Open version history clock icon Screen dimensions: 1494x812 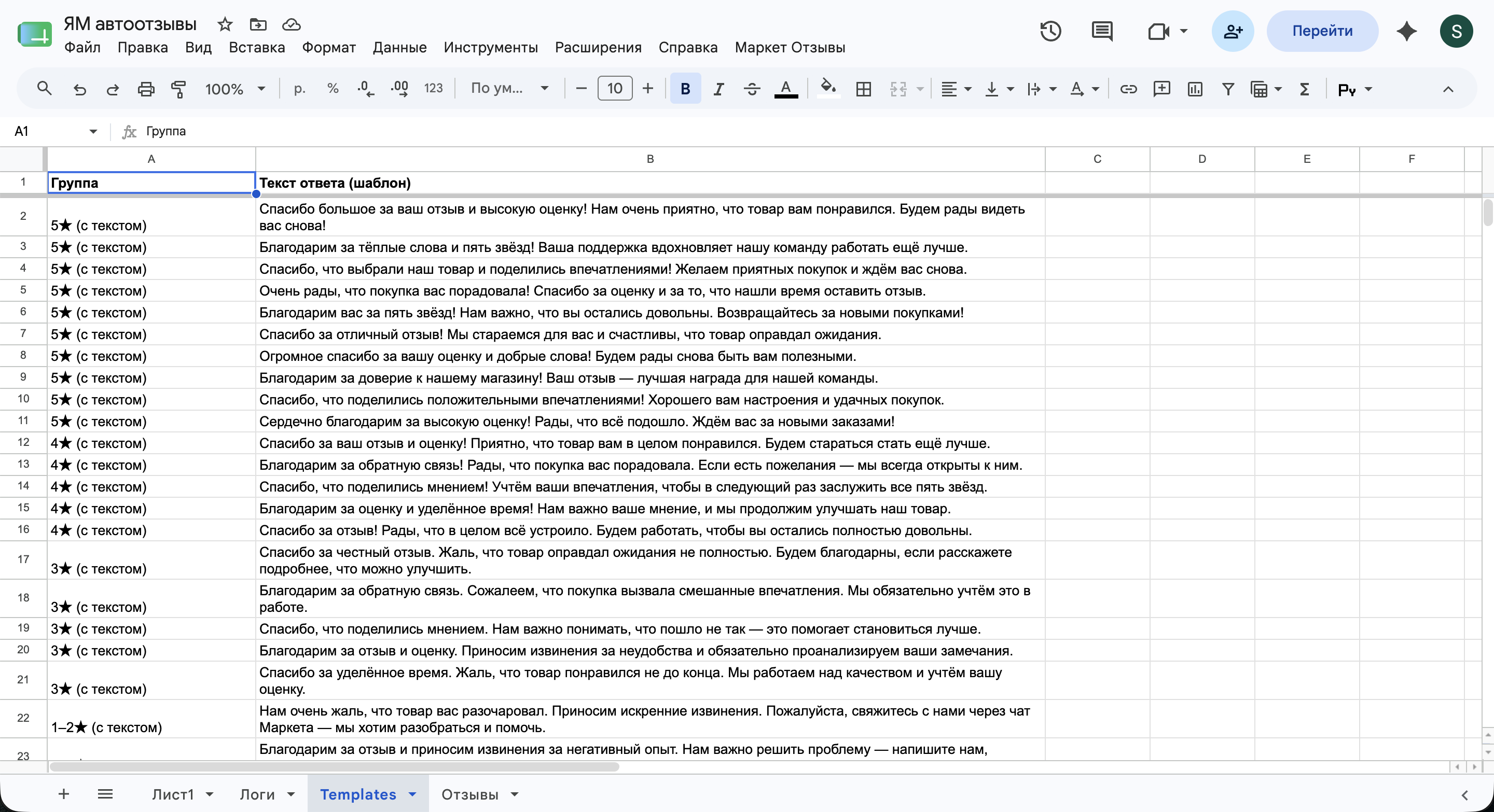tap(1050, 31)
